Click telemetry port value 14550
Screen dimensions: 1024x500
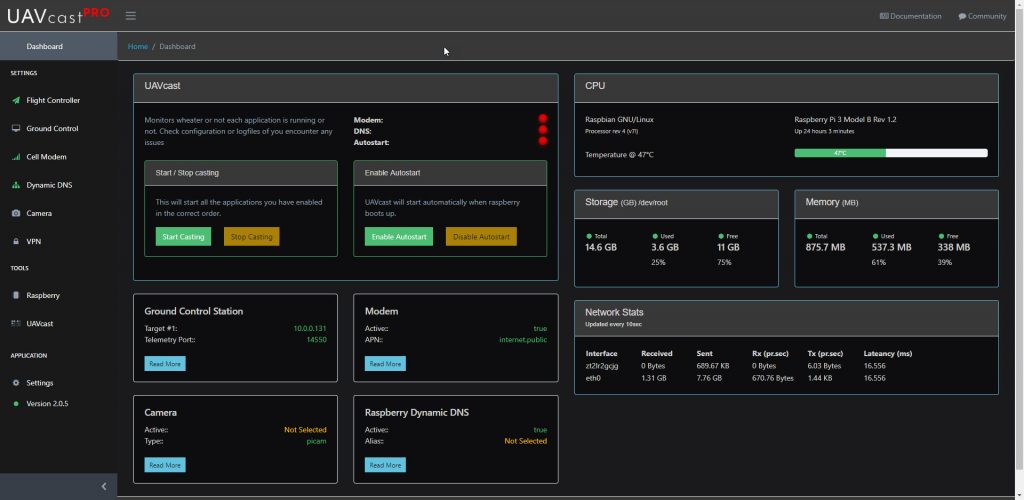point(317,339)
